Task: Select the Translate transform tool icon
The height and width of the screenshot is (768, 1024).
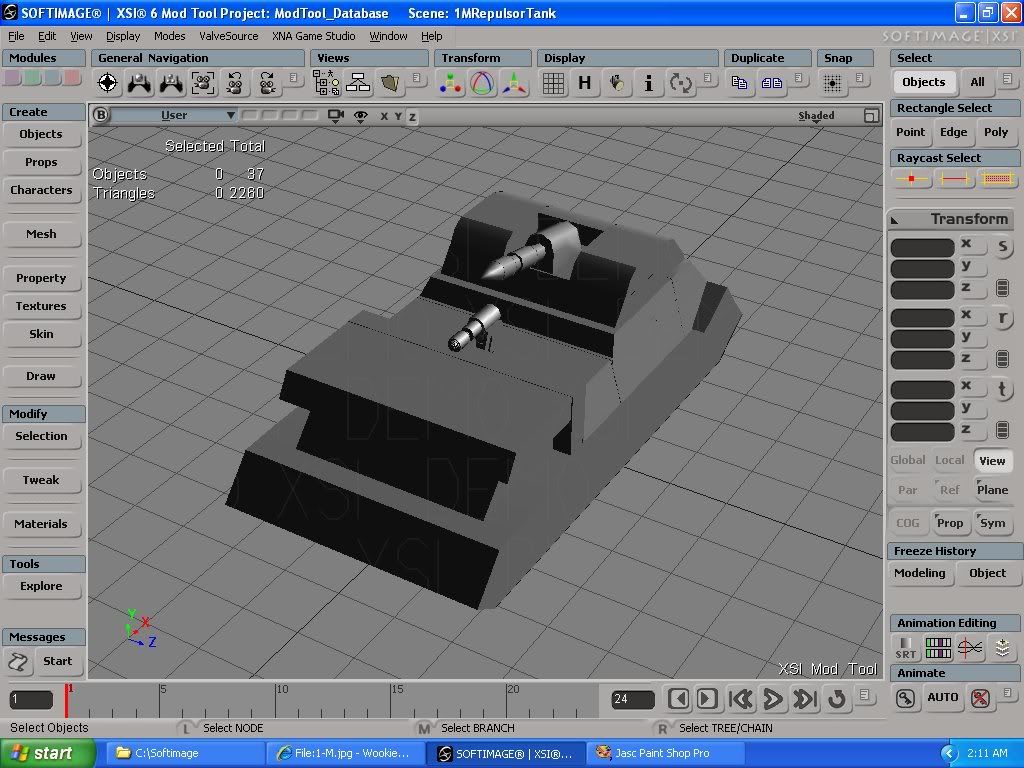Action: (515, 83)
